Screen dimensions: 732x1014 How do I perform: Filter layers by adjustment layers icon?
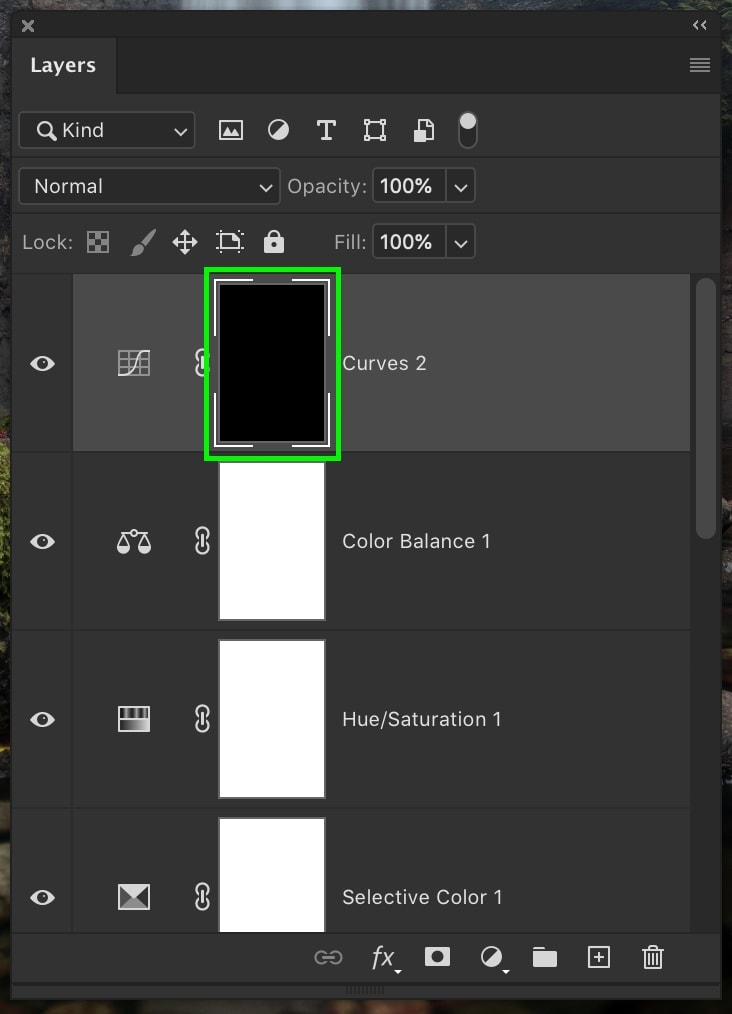coord(279,131)
